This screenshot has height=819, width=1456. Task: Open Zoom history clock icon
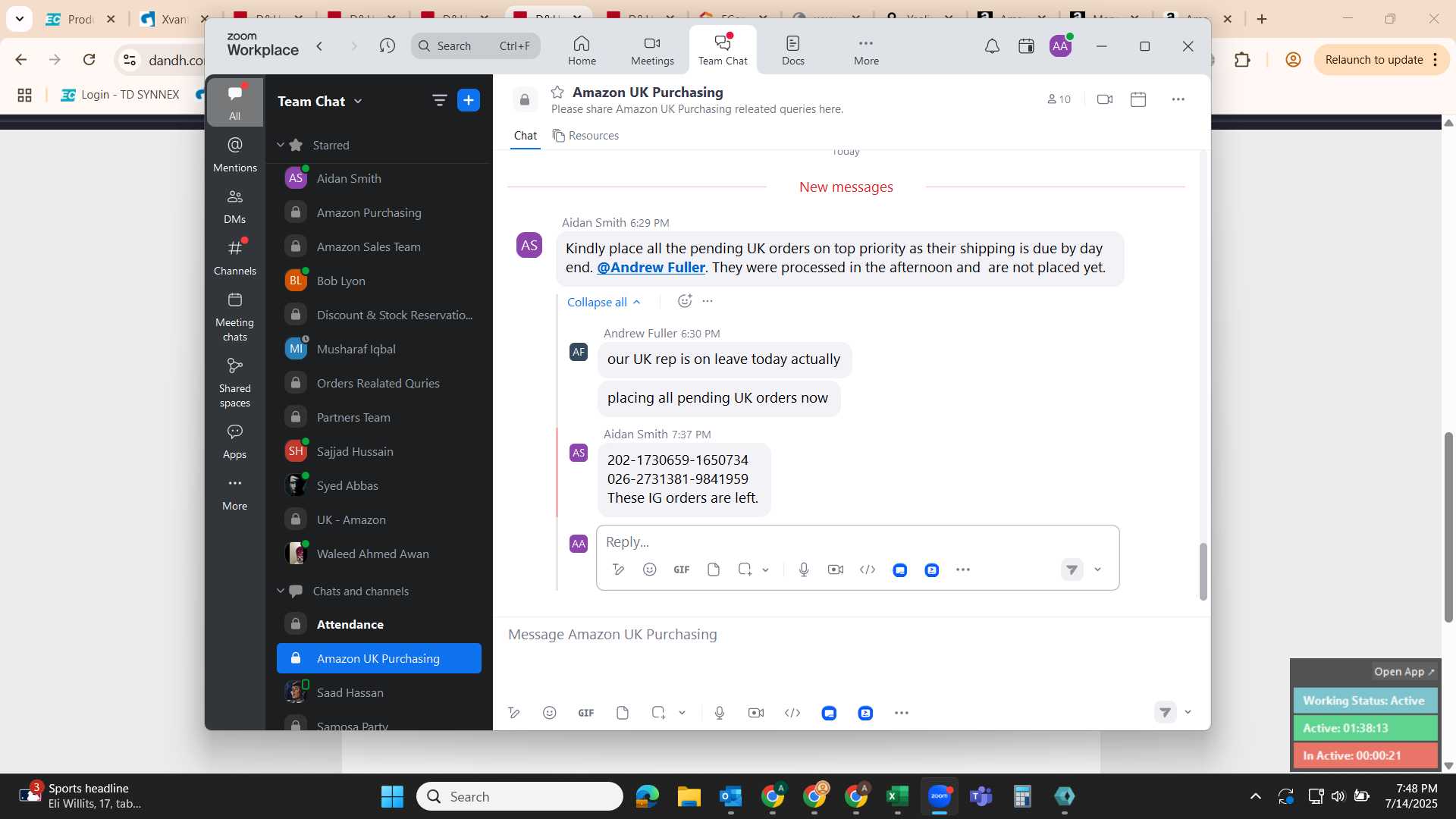pyautogui.click(x=388, y=46)
